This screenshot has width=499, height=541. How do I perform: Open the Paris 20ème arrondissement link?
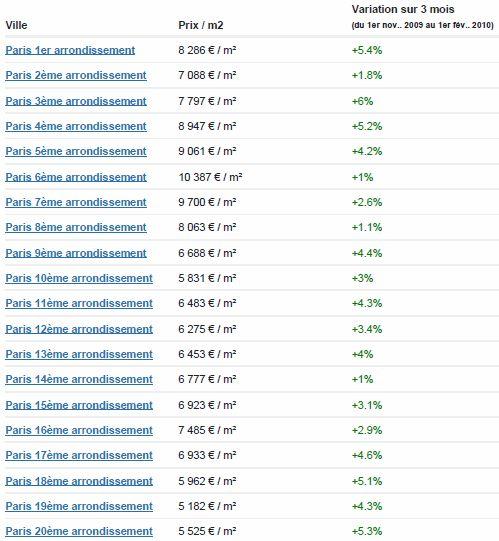(x=79, y=531)
